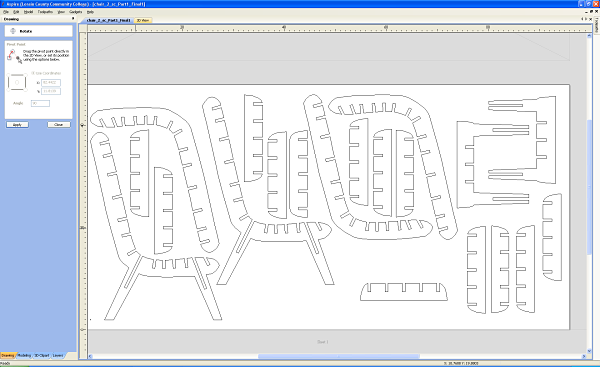Select top-left corner of pivot anchor box
Screen dimensions: 600x367
click(9, 75)
